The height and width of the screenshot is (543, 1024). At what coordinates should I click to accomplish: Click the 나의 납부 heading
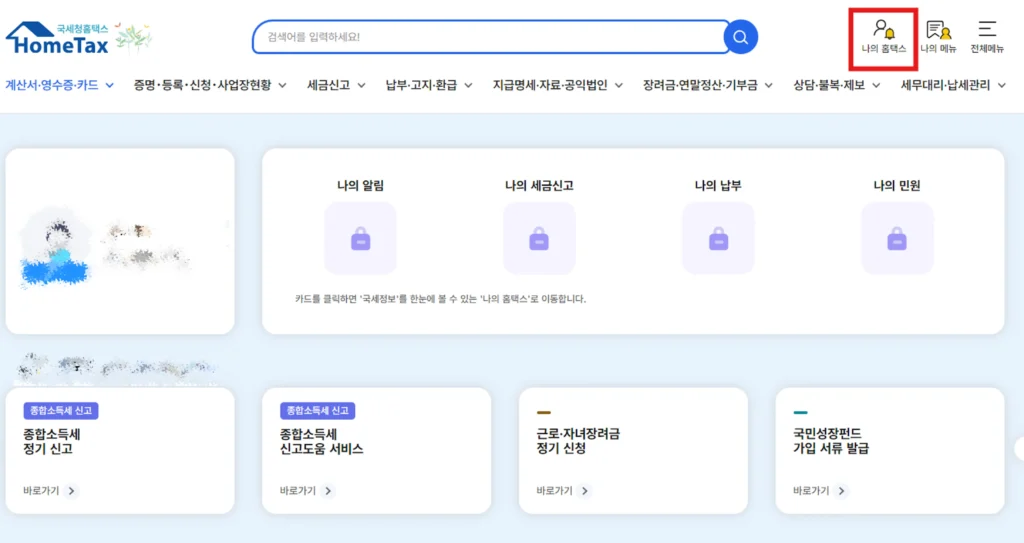pos(718,186)
